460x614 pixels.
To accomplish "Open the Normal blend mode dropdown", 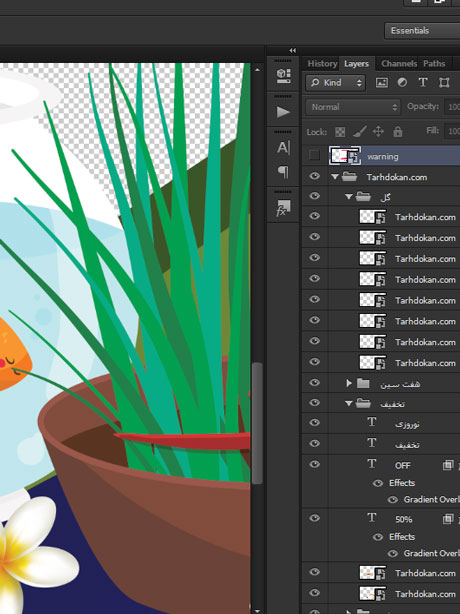I will [x=353, y=107].
